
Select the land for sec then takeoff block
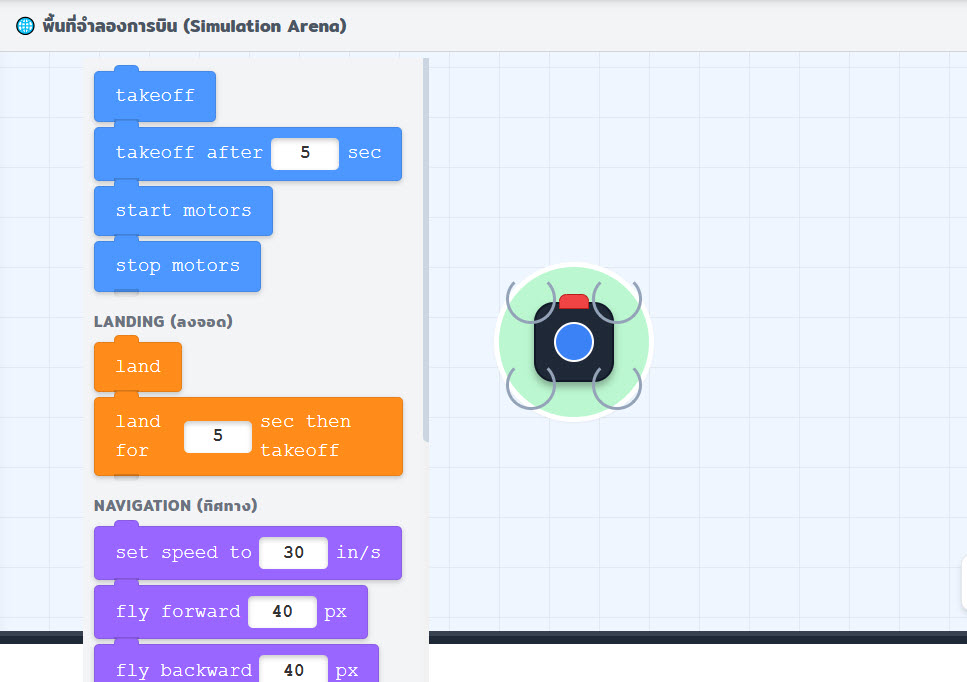pos(248,436)
